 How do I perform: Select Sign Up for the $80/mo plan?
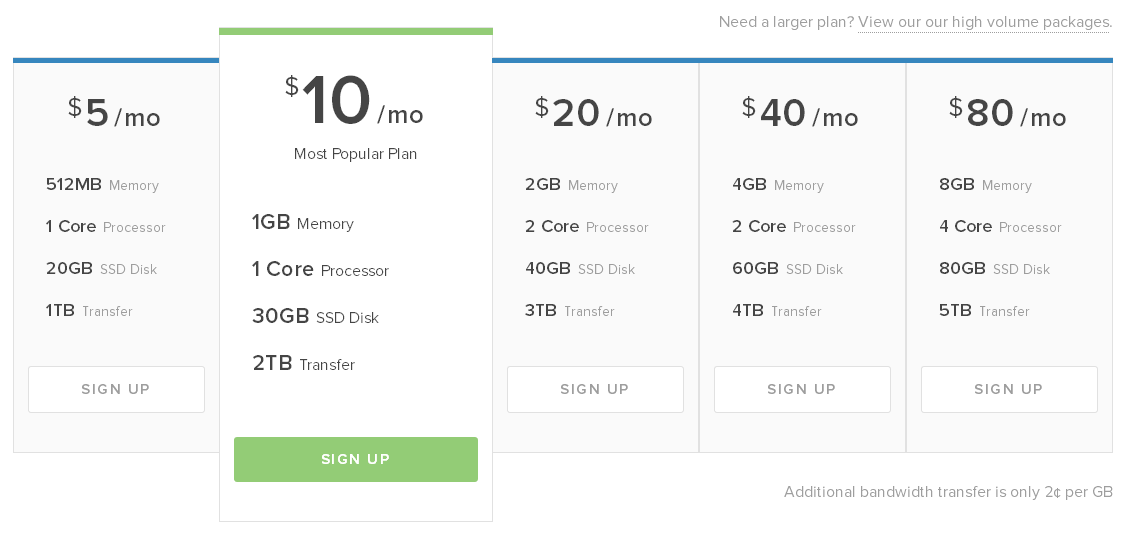tap(1009, 389)
